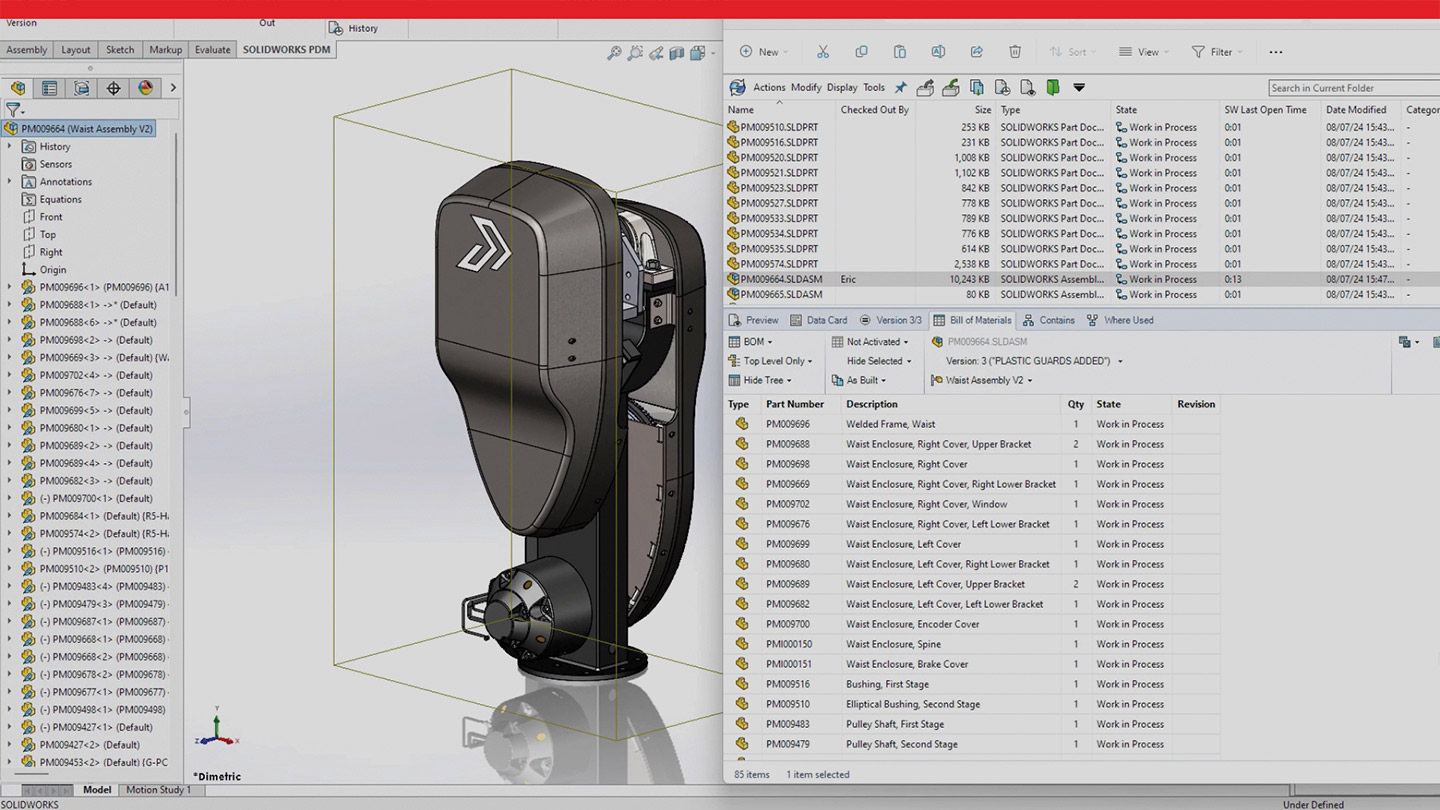Click the ConfigurationManager tab icon
The image size is (1440, 810).
pyautogui.click(x=81, y=88)
